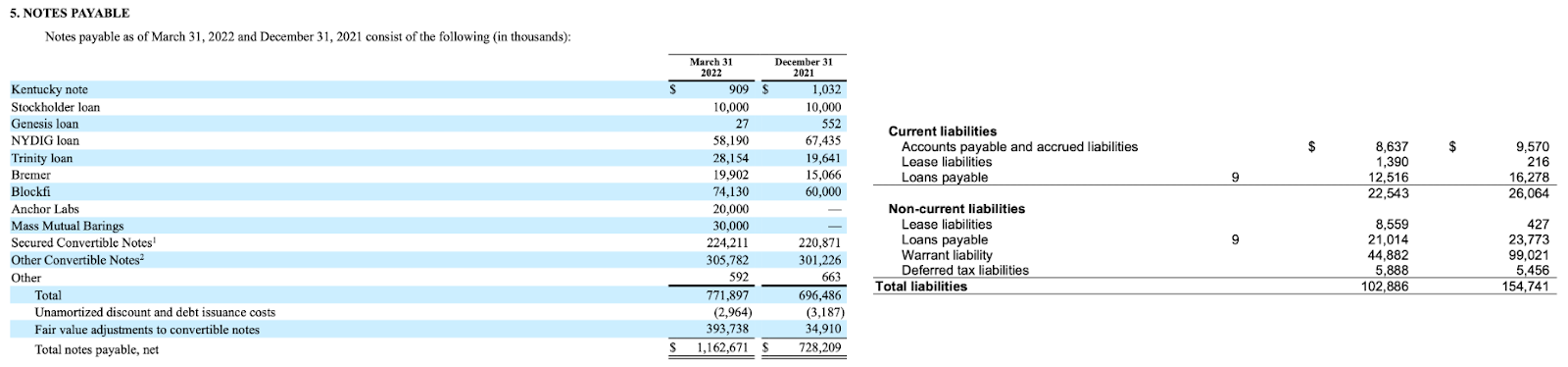Click 'Accounts payable and accrued liabilities'
Image resolution: width=1568 pixels, height=367 pixels.
[1019, 147]
